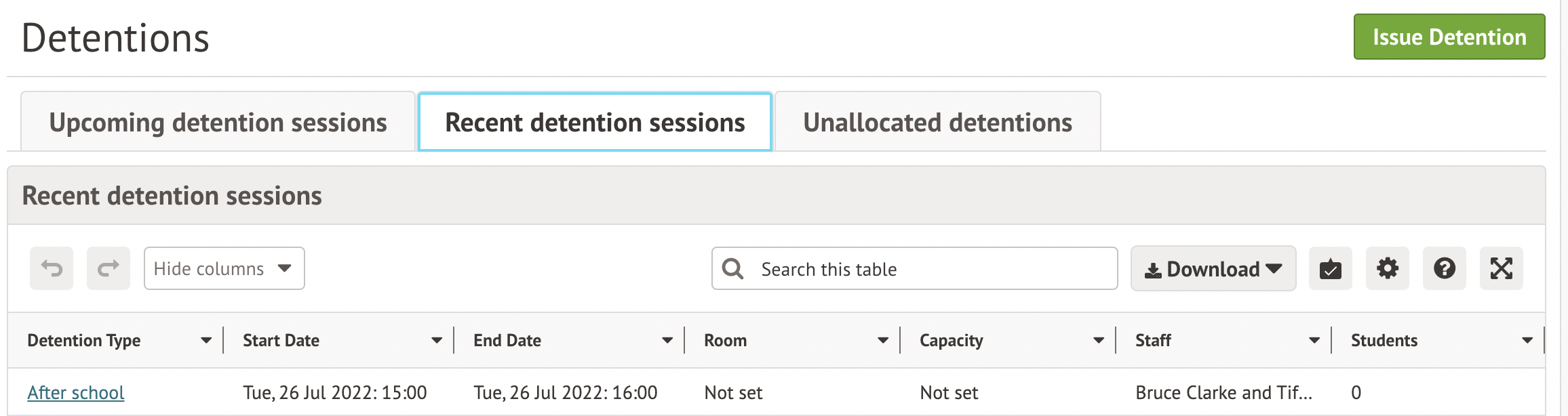The width and height of the screenshot is (1568, 416).
Task: Click the search magnifier icon
Action: click(732, 269)
